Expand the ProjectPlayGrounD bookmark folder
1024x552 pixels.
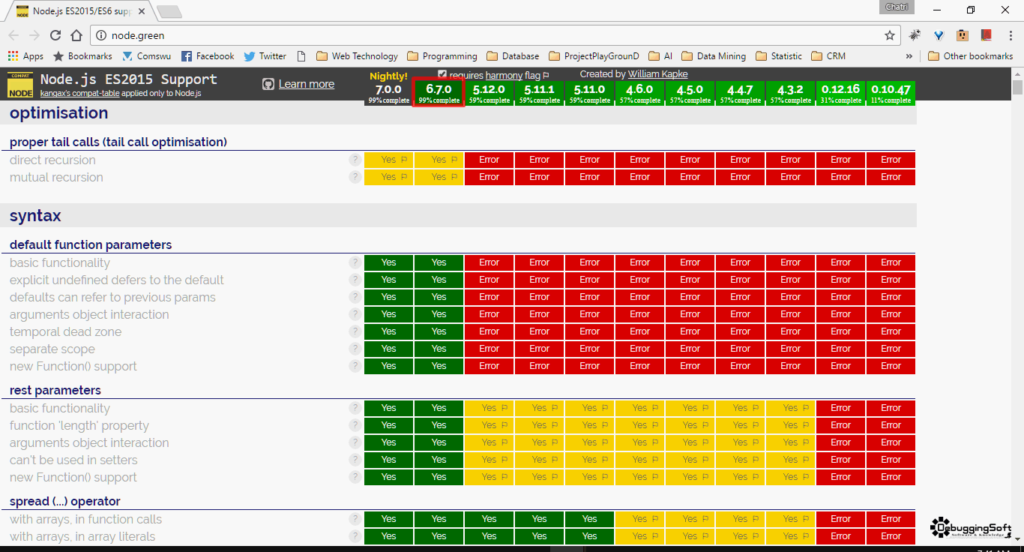click(x=594, y=56)
